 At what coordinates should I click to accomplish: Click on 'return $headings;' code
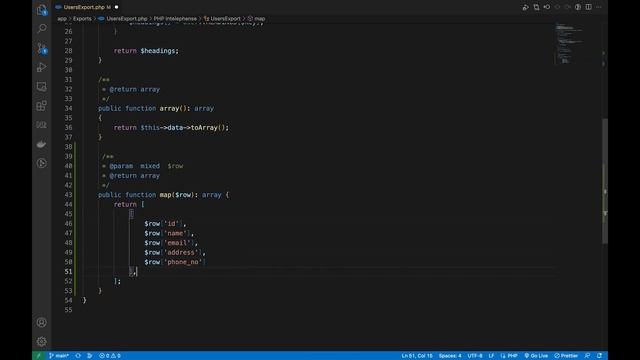[146, 51]
